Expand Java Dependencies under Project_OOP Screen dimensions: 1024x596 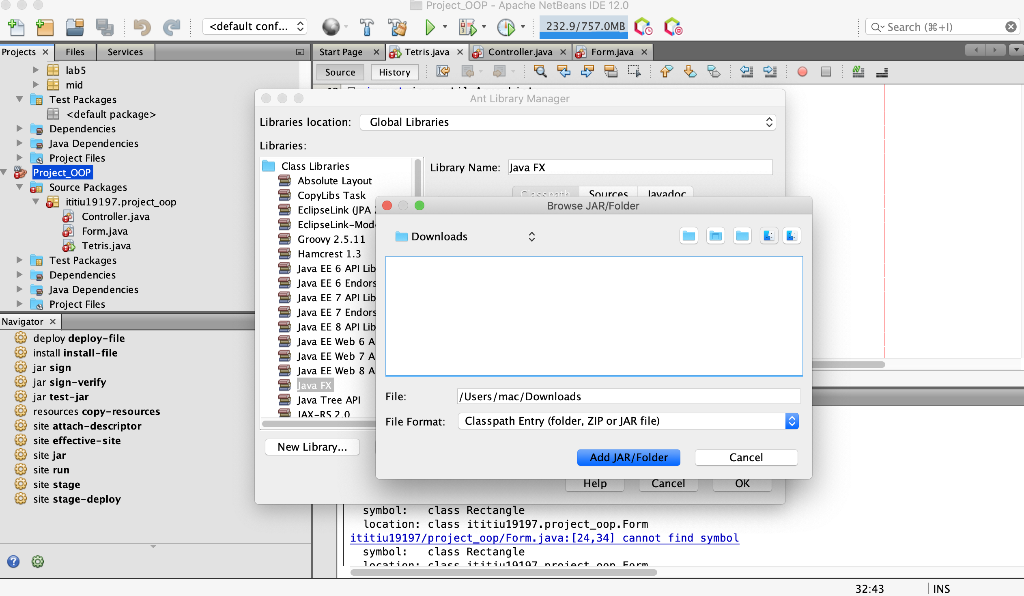(20, 289)
